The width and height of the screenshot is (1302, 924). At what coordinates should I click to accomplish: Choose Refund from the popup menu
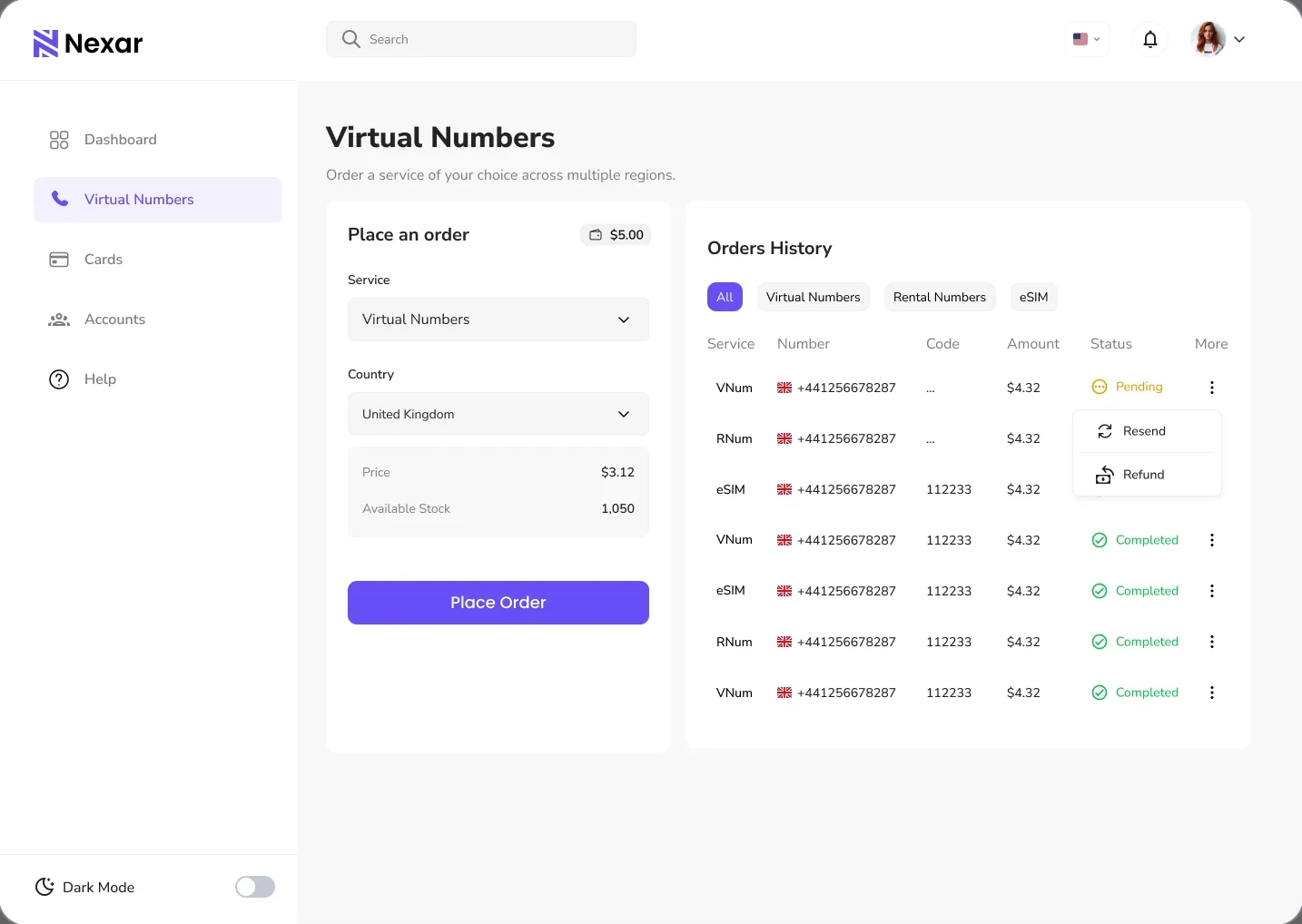click(1148, 475)
